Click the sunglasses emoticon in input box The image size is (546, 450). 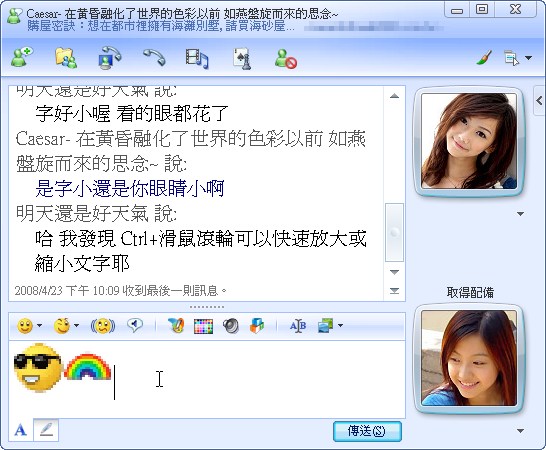(37, 368)
